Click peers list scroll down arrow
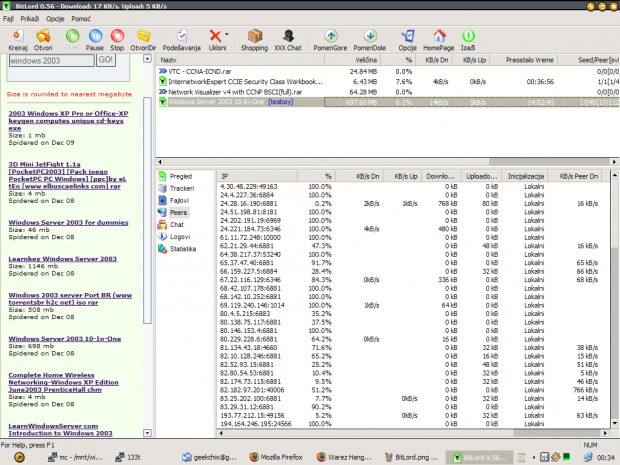 pyautogui.click(x=614, y=423)
